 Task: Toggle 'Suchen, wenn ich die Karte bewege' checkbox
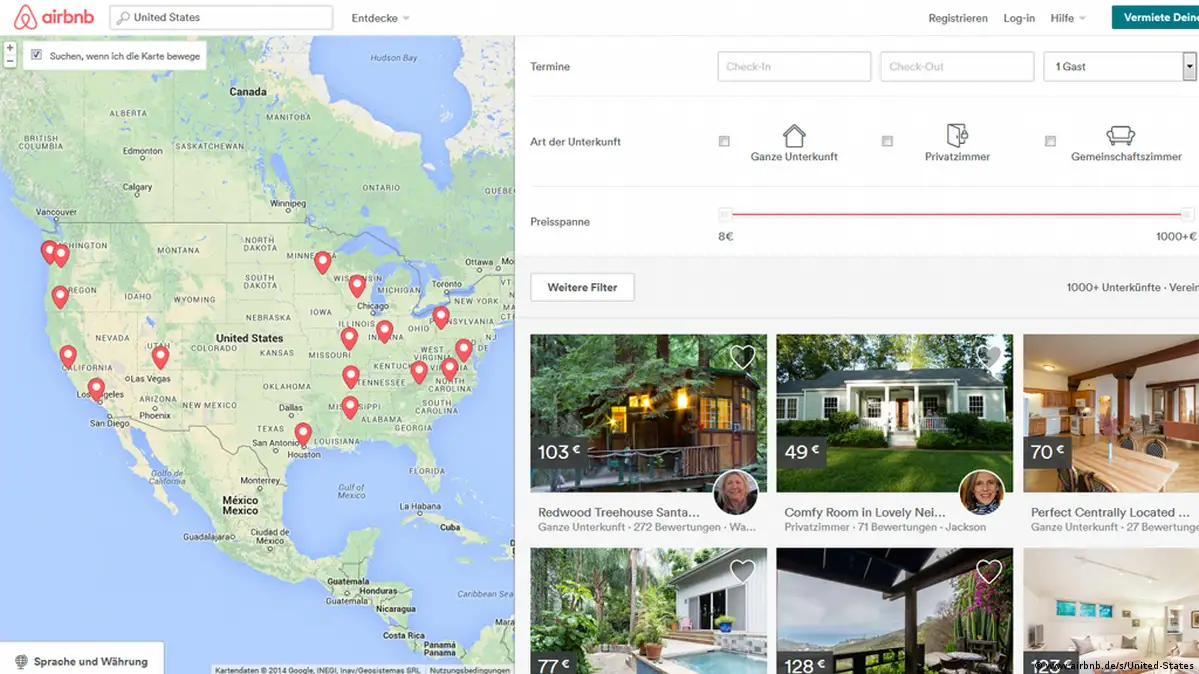coord(36,55)
